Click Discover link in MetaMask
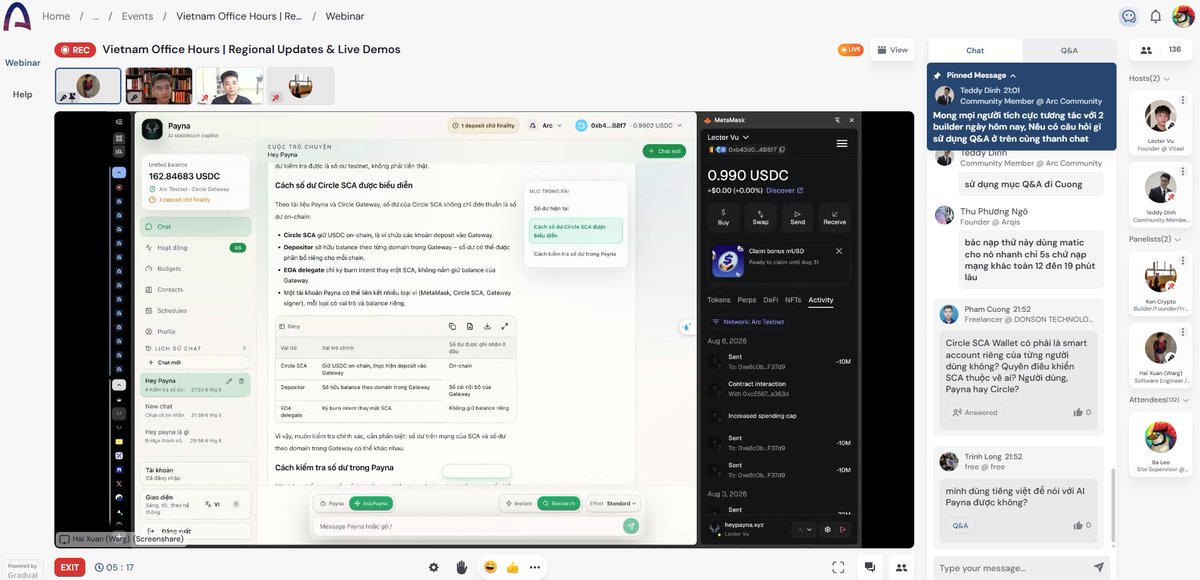The width and height of the screenshot is (1200, 580). tap(784, 190)
